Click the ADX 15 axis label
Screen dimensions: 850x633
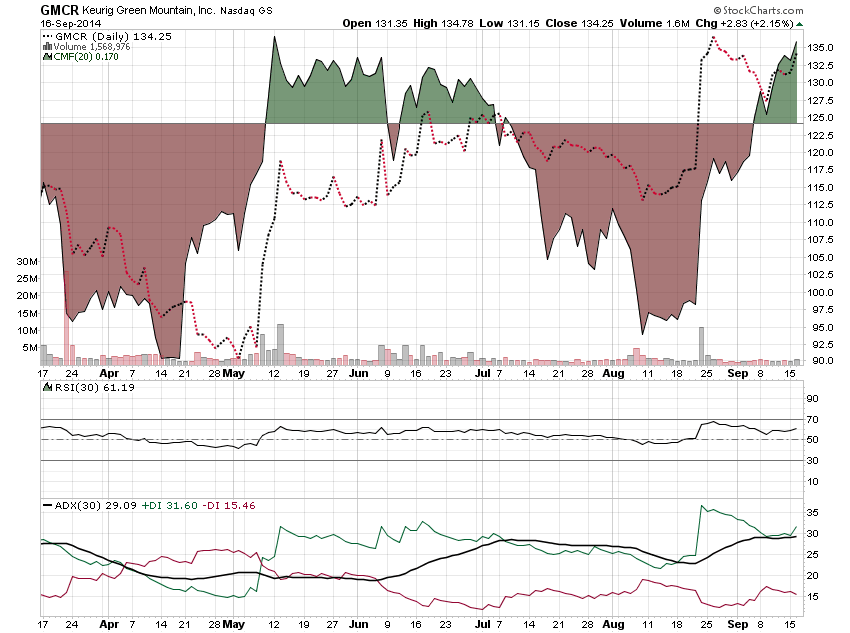812,597
